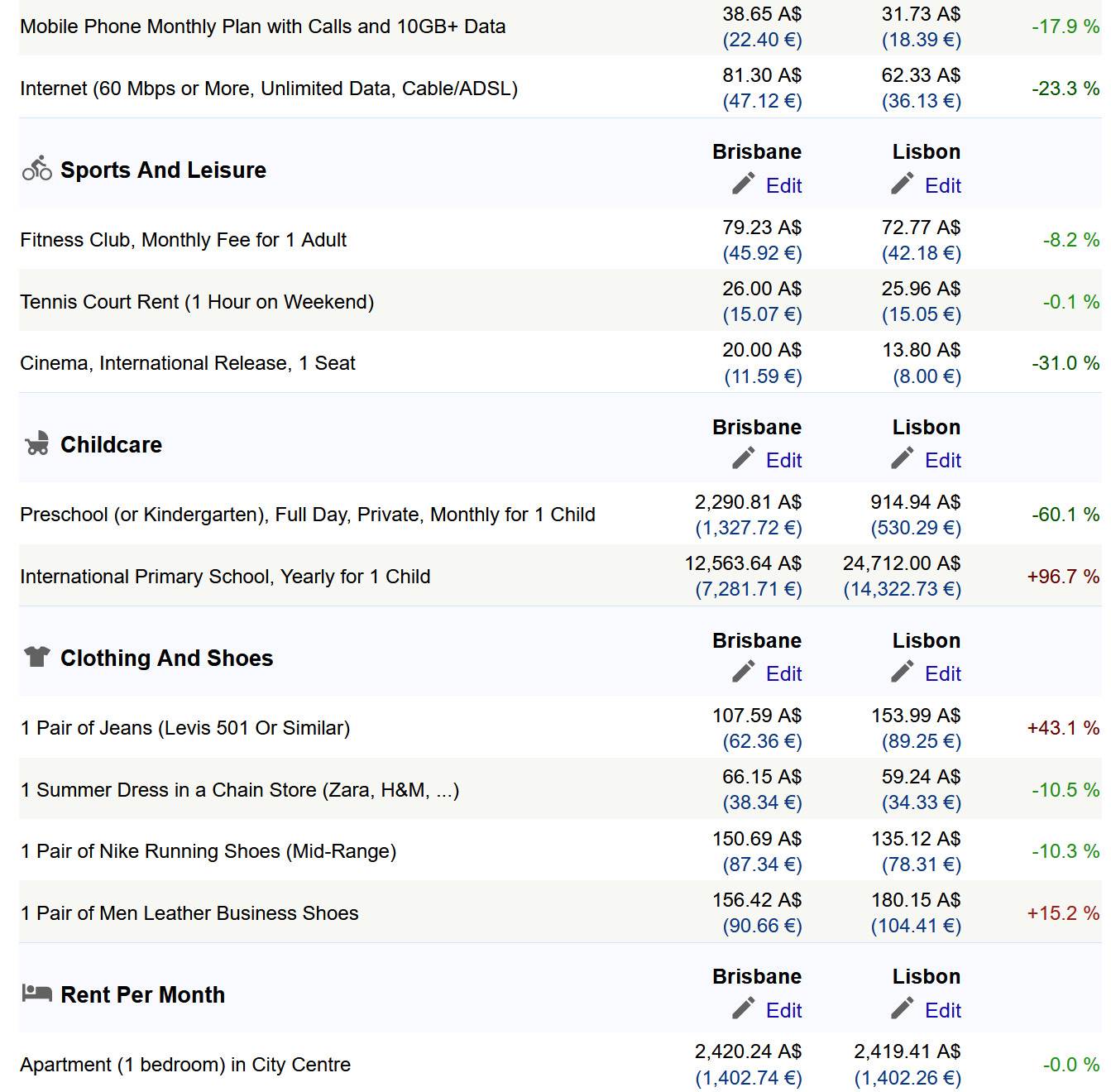1111x1092 pixels.
Task: Click the +96.7 % difference value
Action: tap(1062, 577)
